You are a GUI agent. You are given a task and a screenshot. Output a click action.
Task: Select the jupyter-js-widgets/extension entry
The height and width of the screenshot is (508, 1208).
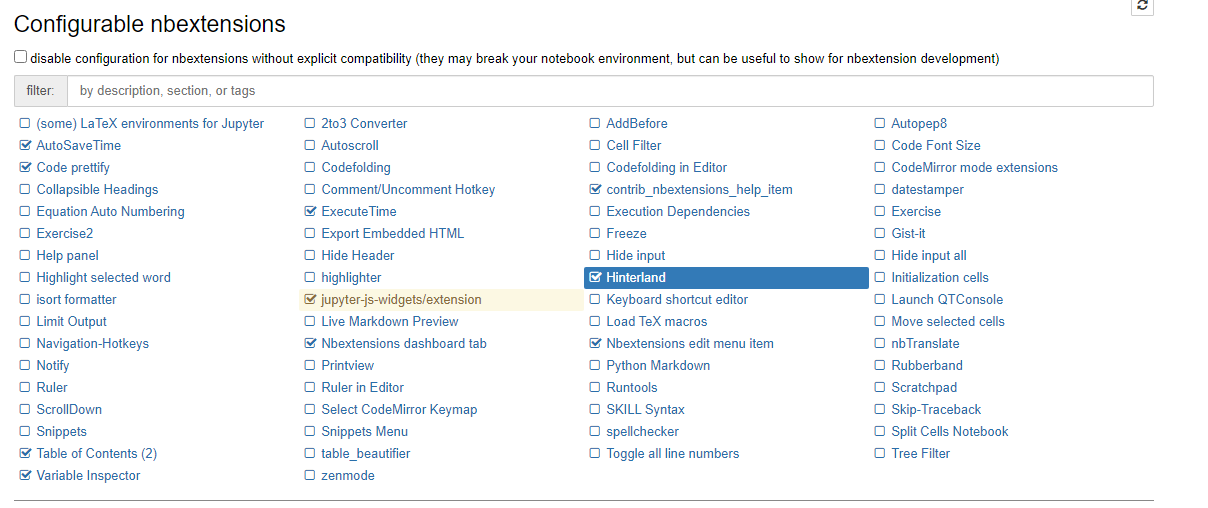point(401,299)
